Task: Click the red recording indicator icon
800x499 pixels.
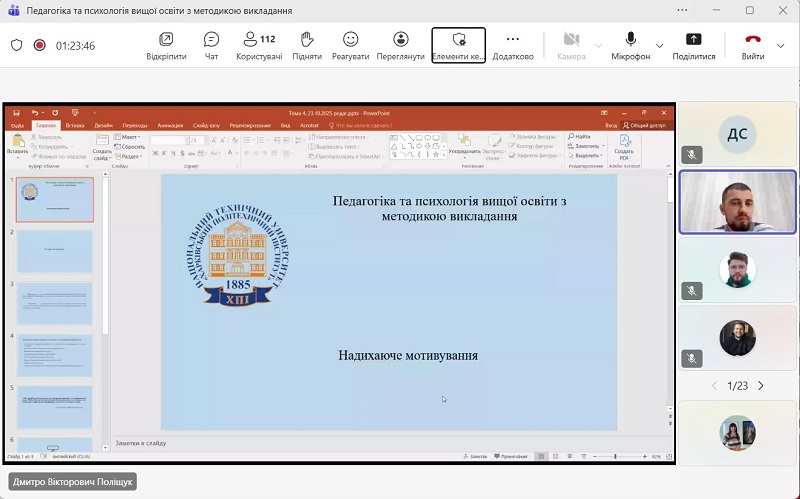Action: click(40, 45)
